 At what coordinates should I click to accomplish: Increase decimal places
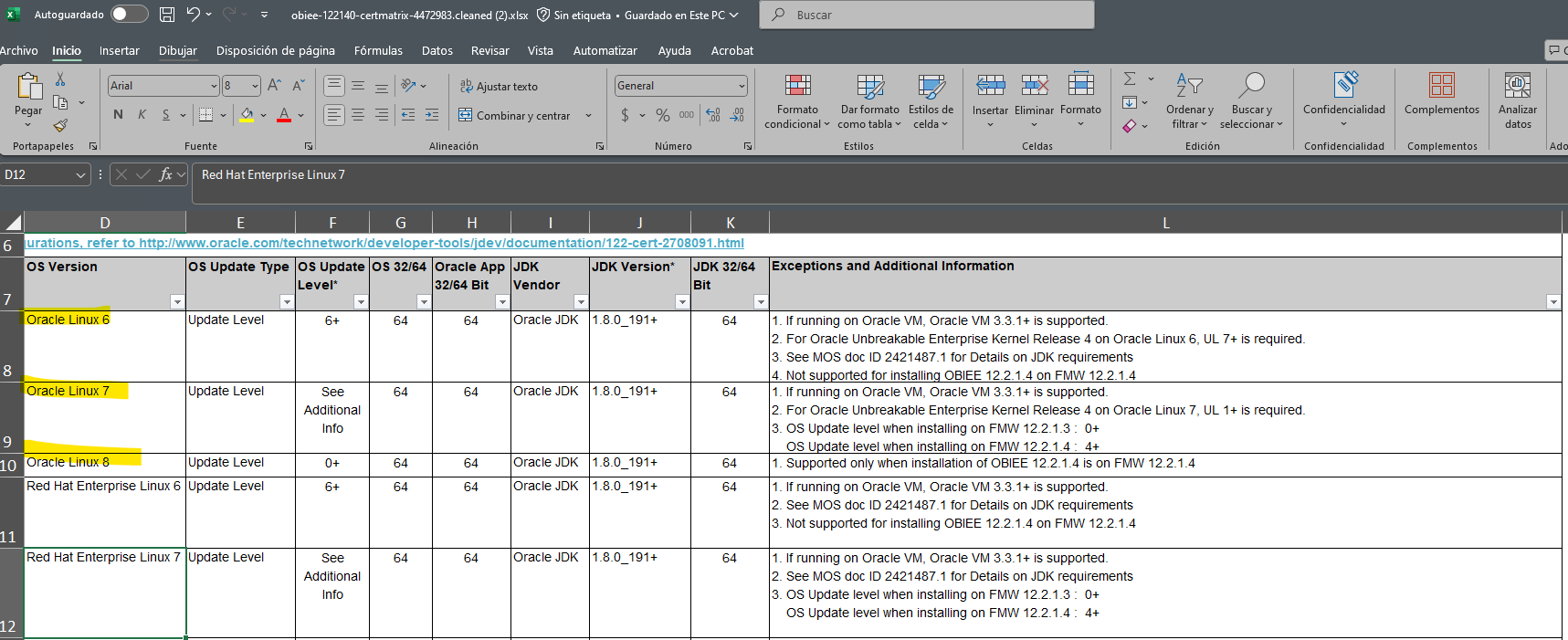click(x=713, y=115)
